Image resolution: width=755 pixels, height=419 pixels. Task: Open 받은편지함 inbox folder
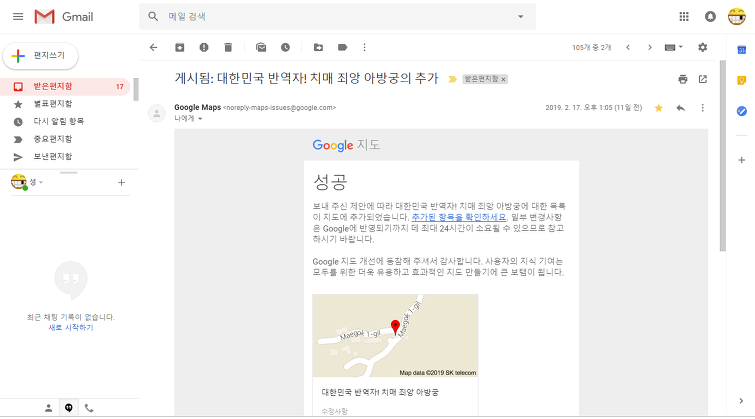[65, 87]
